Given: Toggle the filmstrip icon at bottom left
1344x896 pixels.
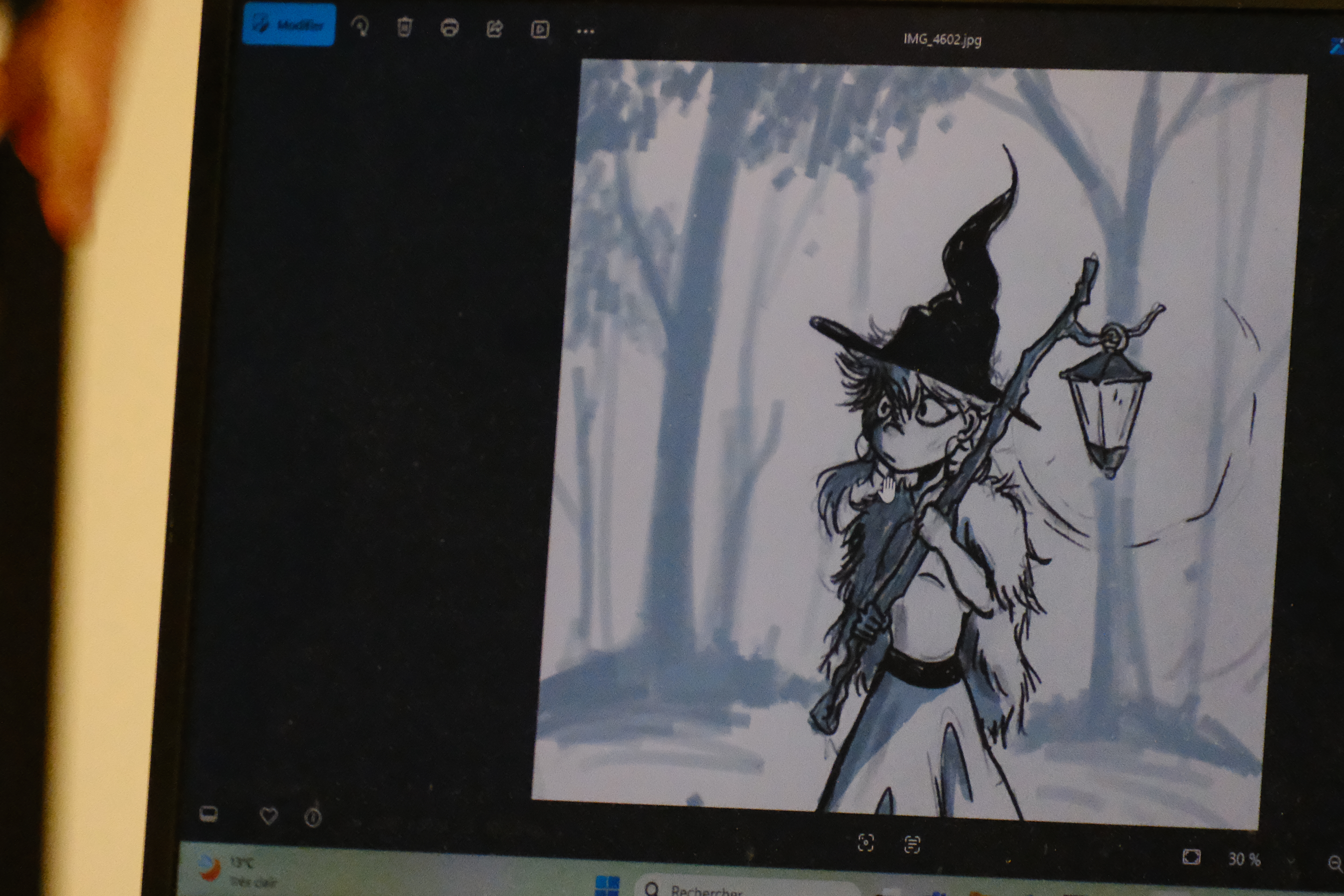Looking at the screenshot, I should click(209, 813).
